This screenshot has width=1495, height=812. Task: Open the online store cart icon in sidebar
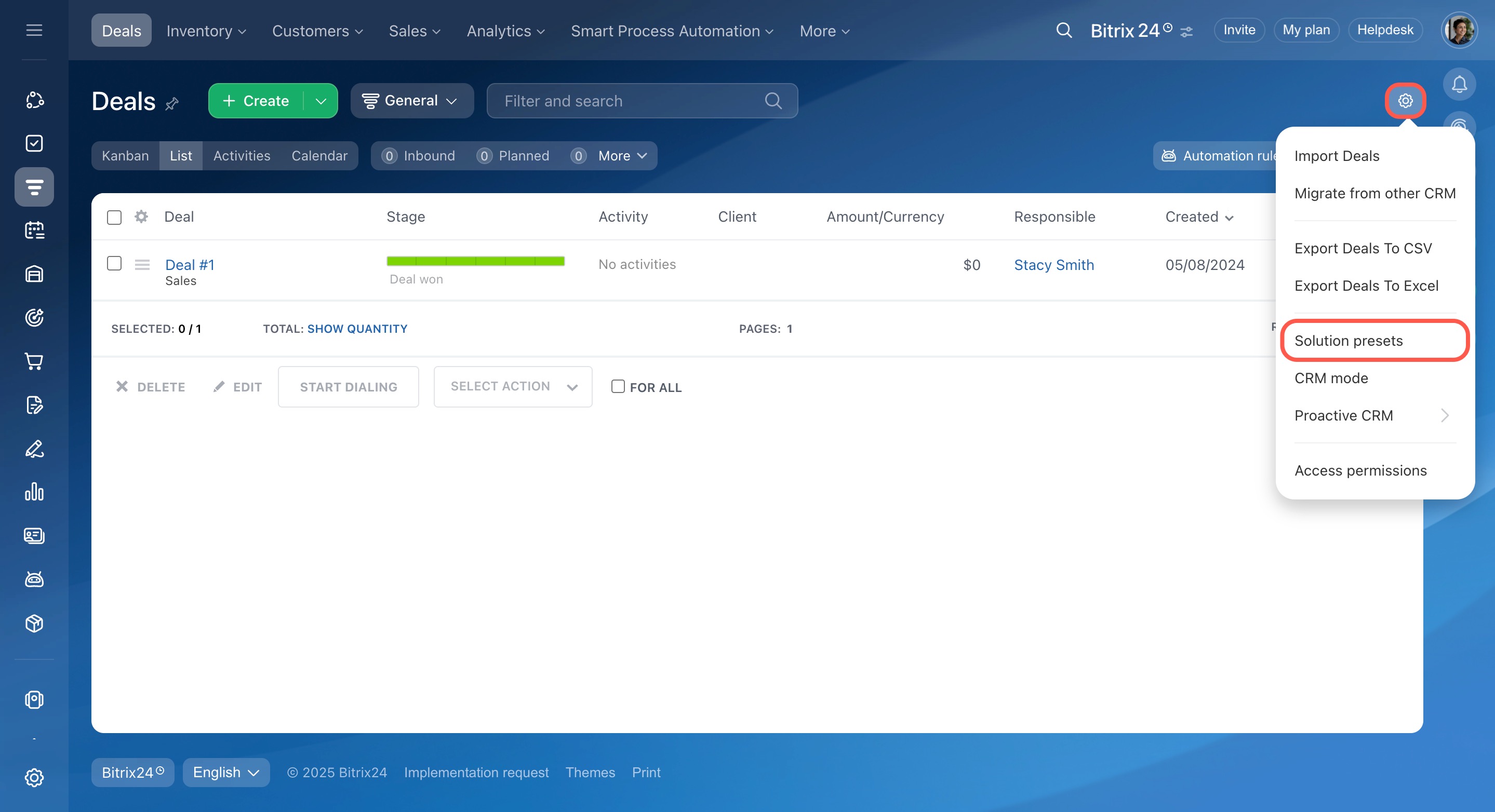(34, 361)
